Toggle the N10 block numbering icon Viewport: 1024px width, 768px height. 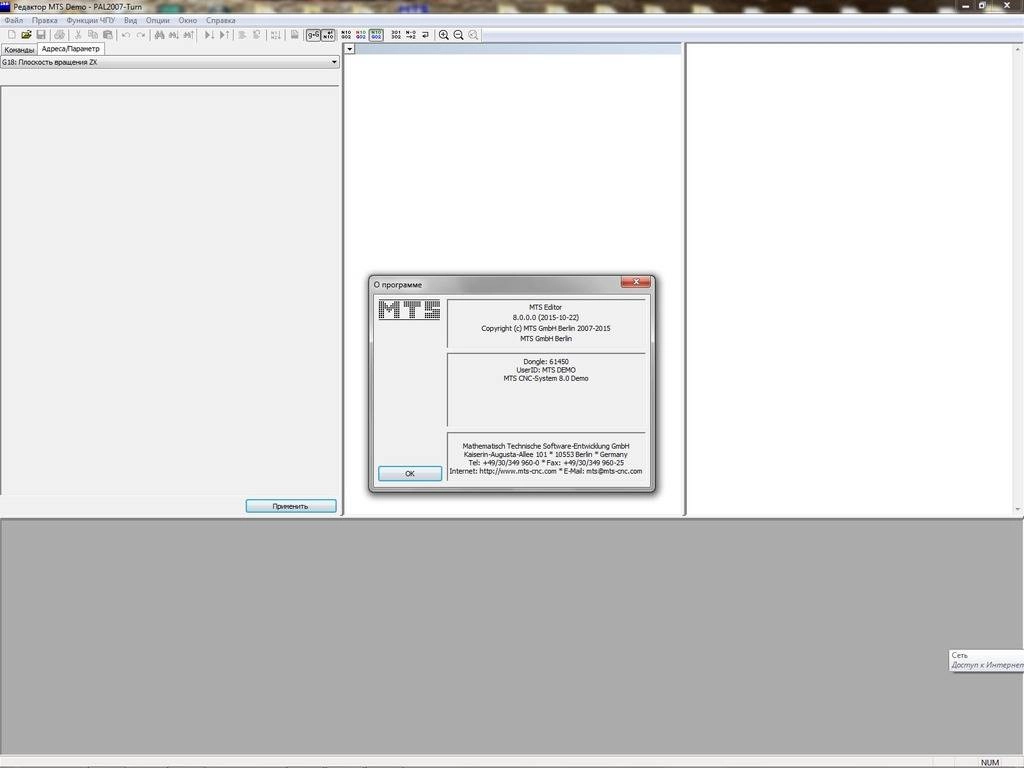328,35
